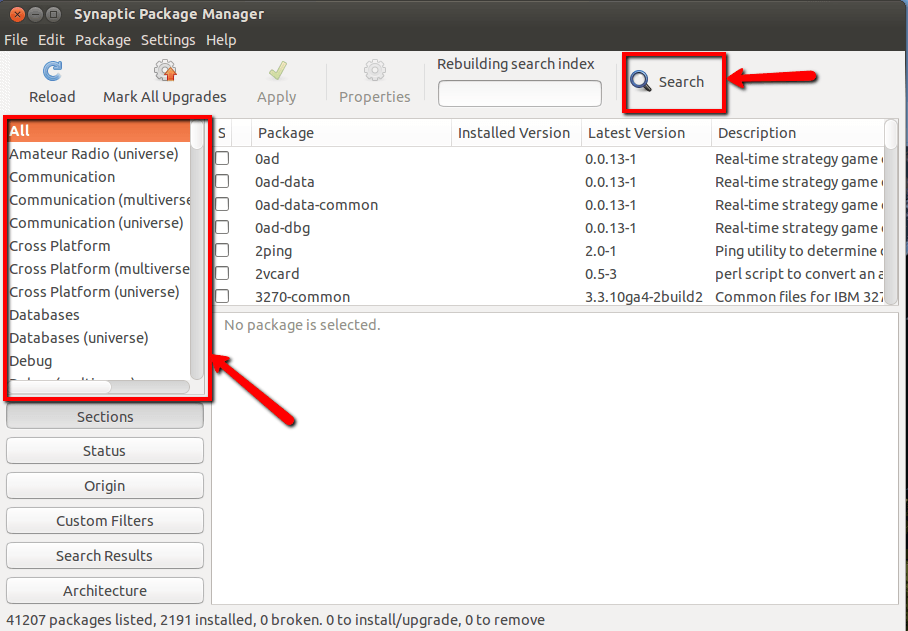Toggle the checkbox for package 0ad
The width and height of the screenshot is (908, 631).
click(222, 159)
